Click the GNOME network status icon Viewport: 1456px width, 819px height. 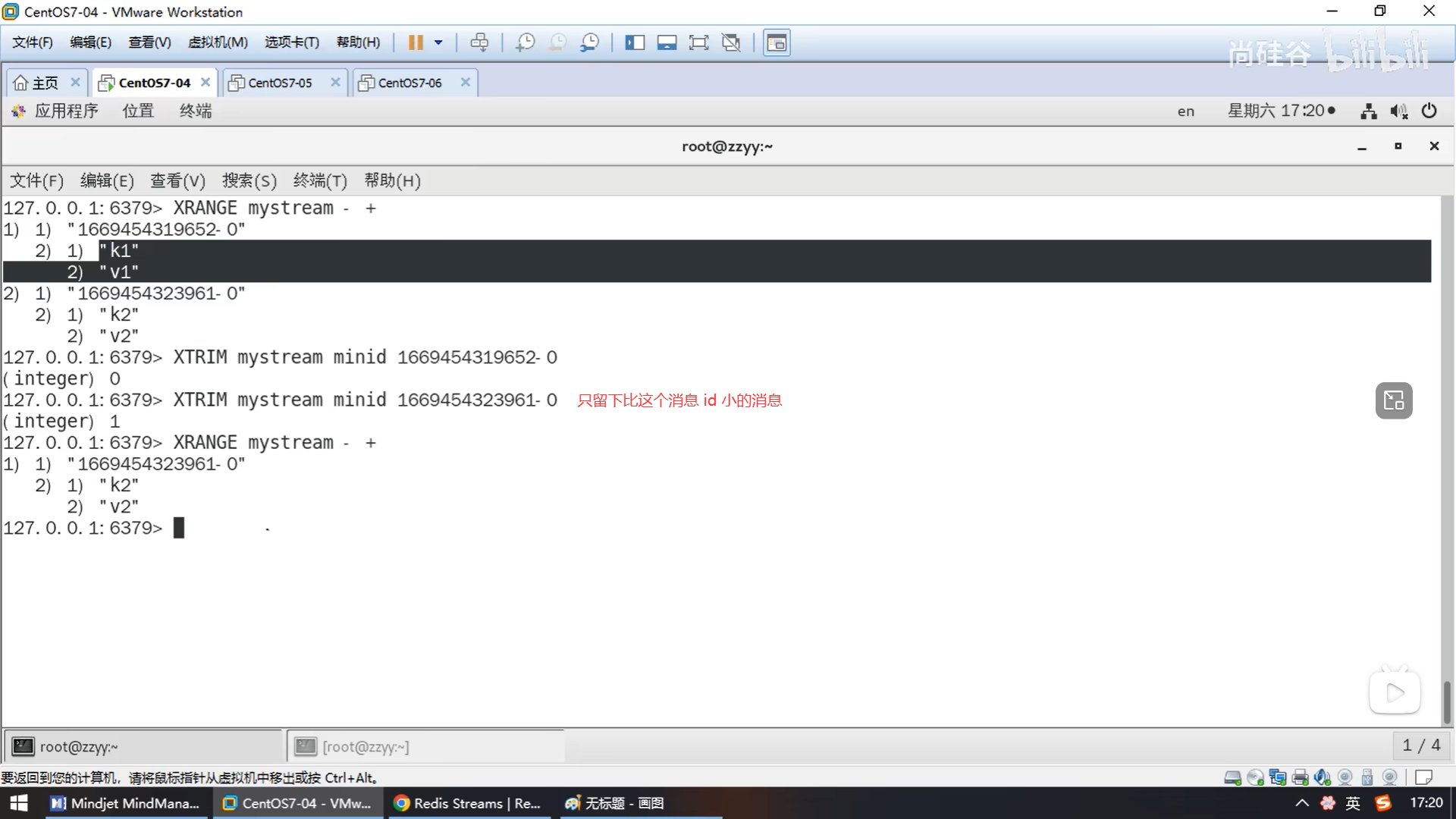[1368, 111]
